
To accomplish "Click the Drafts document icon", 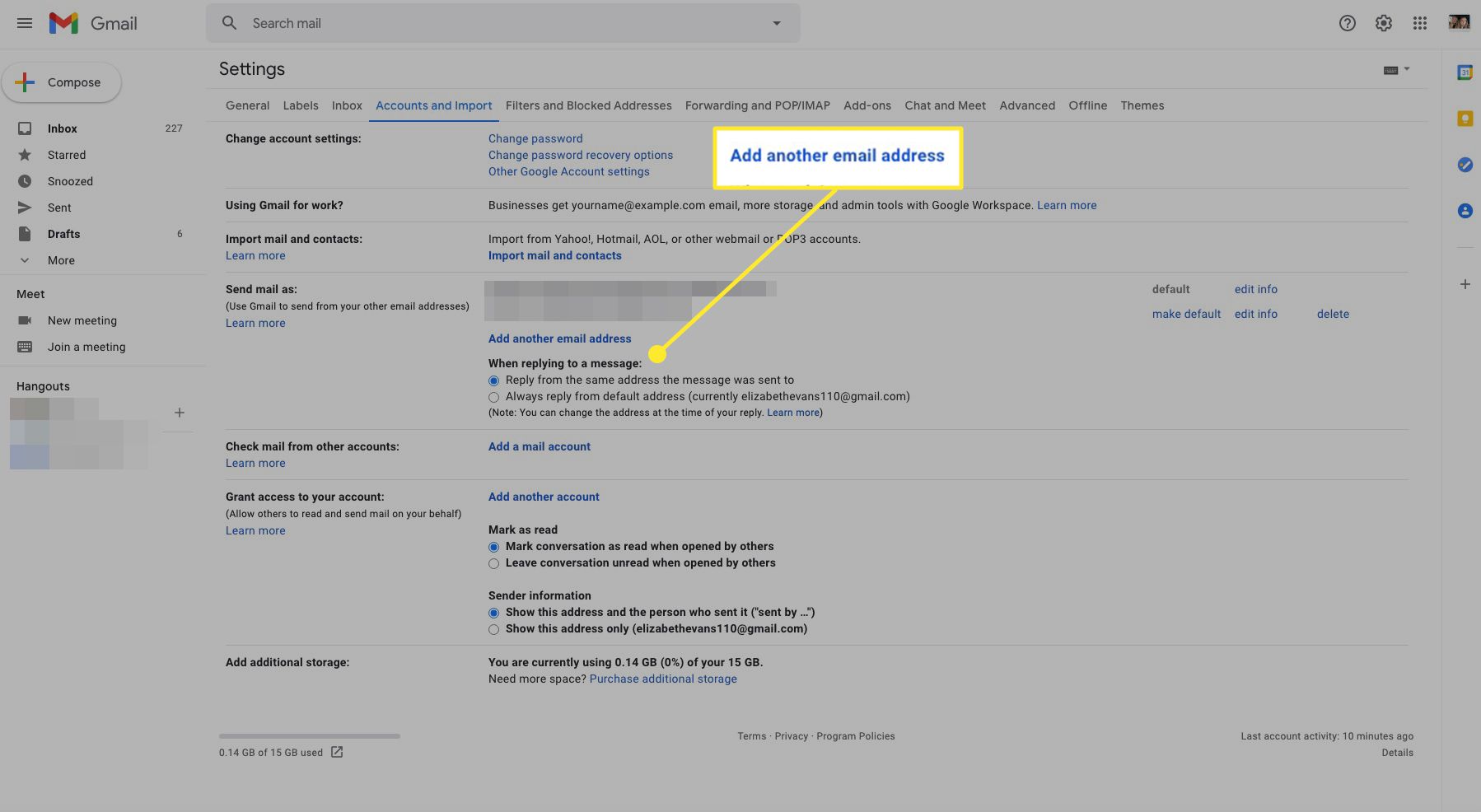I will click(25, 234).
